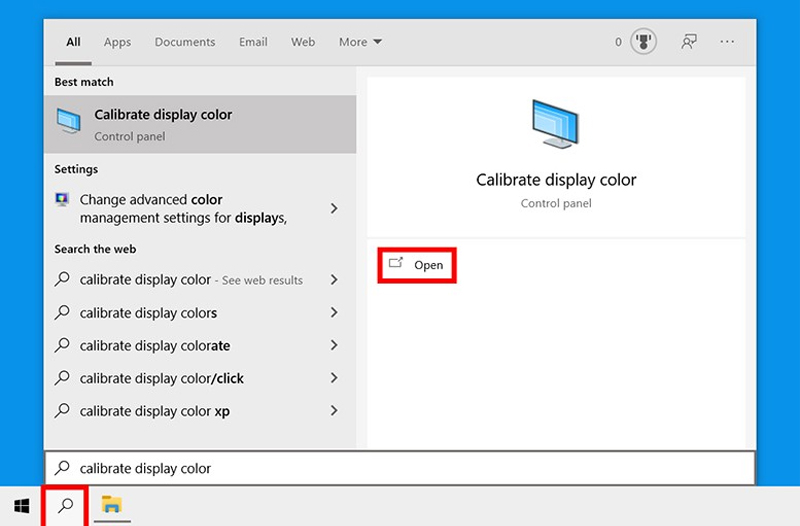Open File Explorer from the taskbar
The height and width of the screenshot is (526, 800).
point(111,505)
